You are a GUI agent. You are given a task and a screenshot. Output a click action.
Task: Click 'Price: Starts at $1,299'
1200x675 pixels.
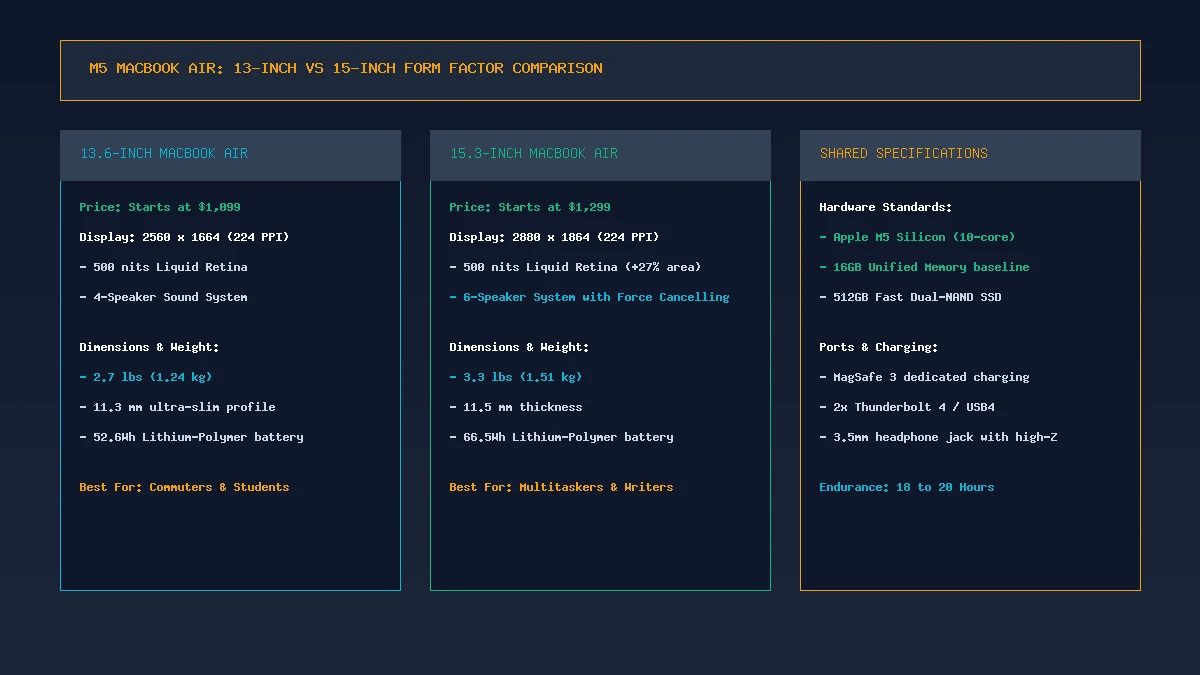click(x=530, y=207)
